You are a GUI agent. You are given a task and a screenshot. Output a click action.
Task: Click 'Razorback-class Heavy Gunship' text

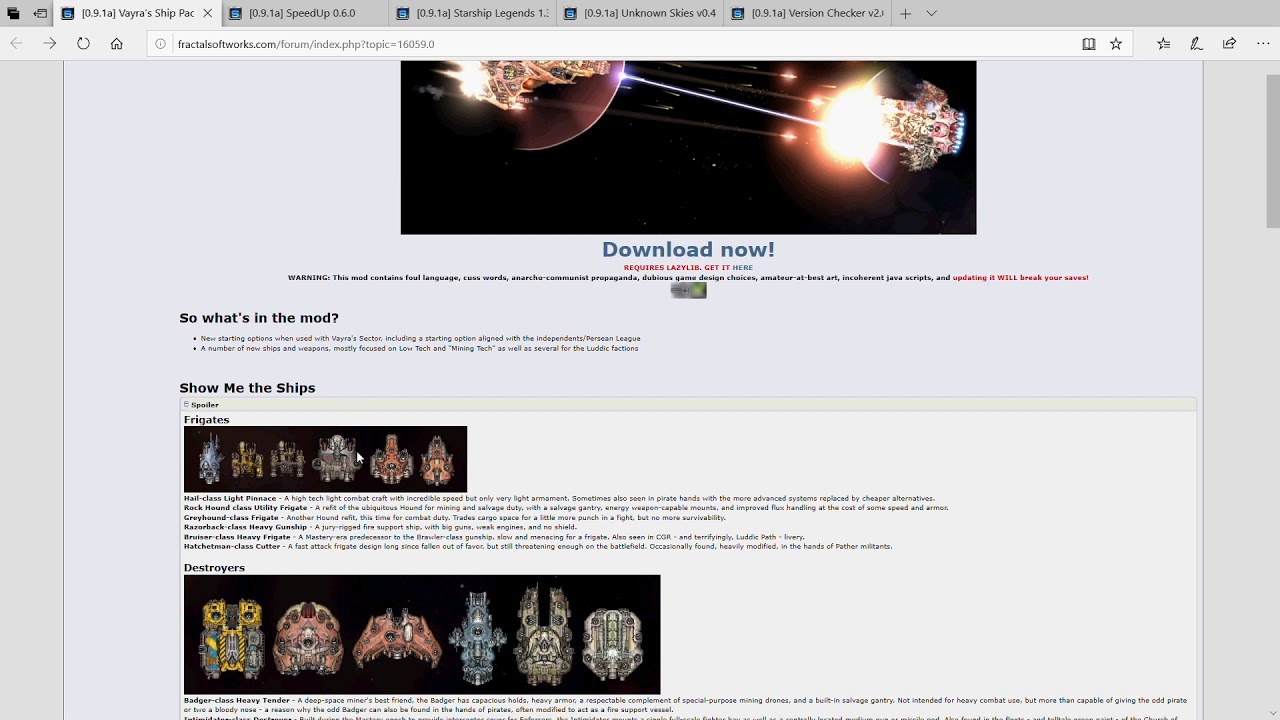[x=245, y=527]
